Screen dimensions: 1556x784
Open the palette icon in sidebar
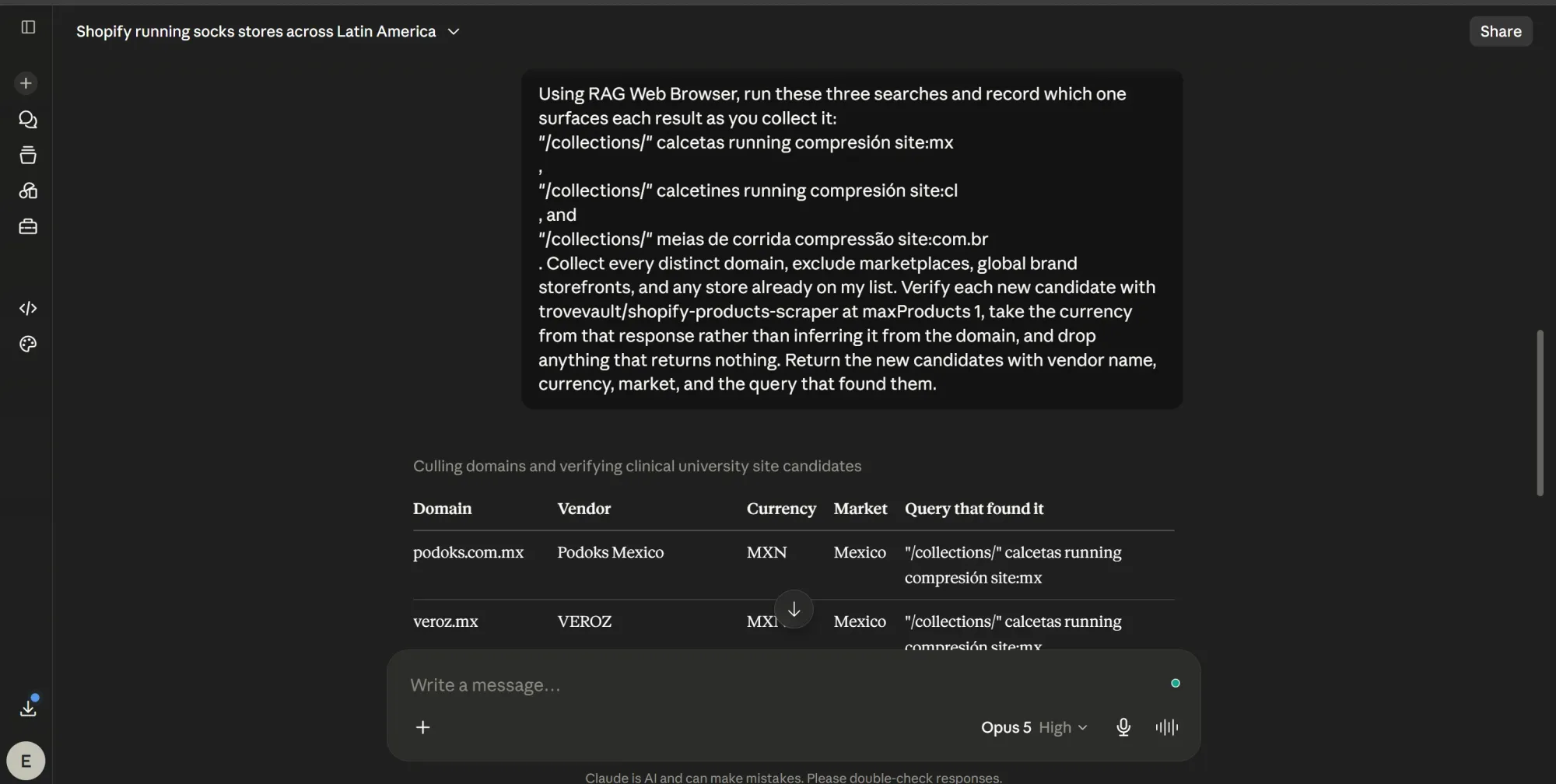click(28, 344)
